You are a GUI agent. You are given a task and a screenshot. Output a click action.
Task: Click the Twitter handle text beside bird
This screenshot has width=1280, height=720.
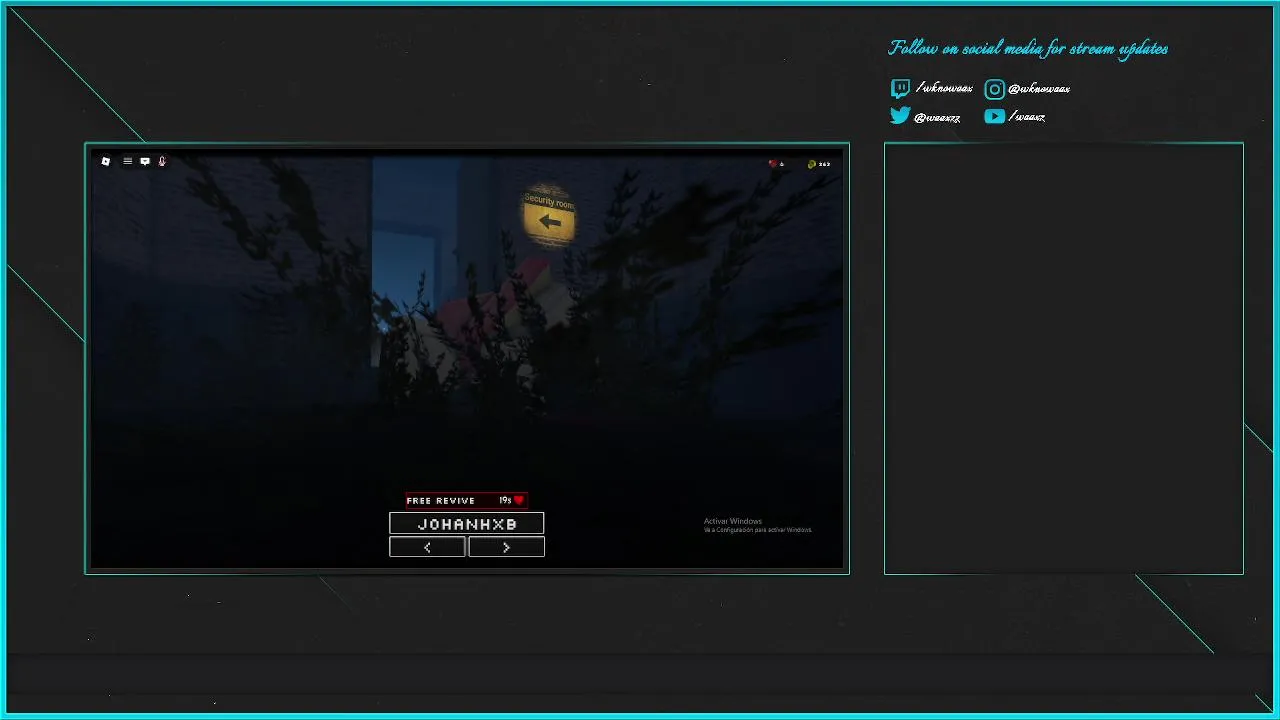[x=937, y=117]
